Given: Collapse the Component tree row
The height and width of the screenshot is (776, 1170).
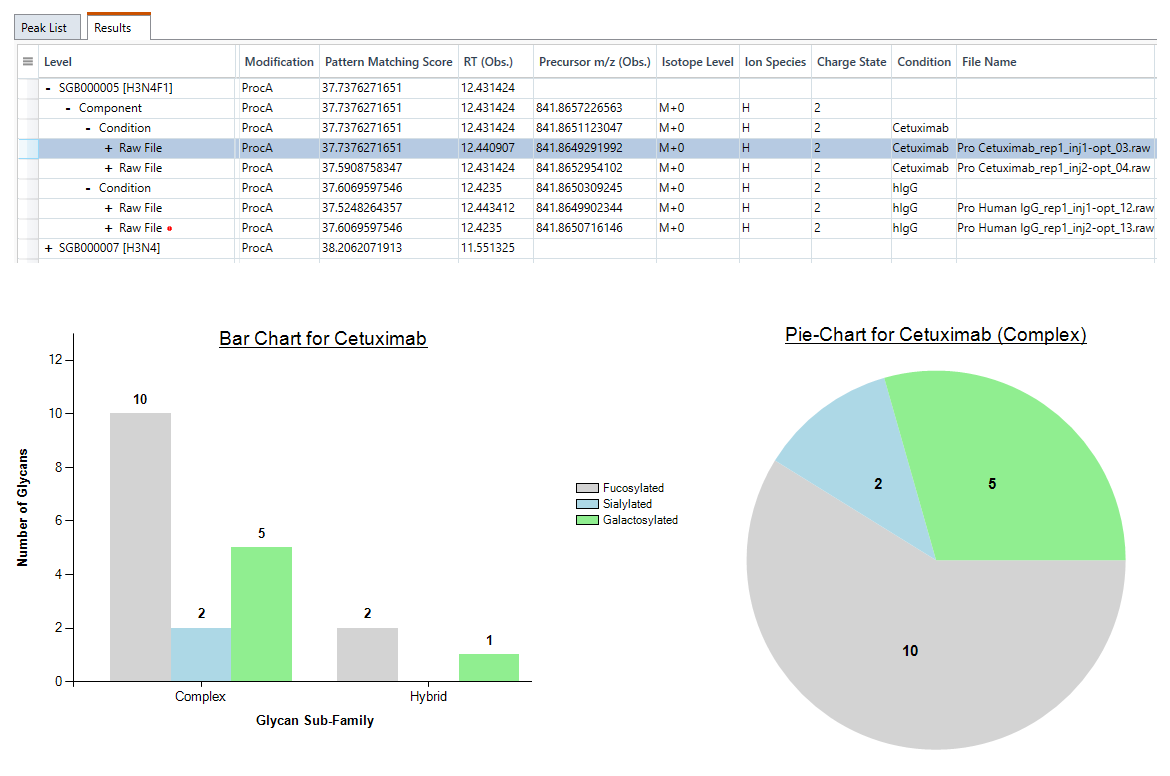Looking at the screenshot, I should point(68,108).
